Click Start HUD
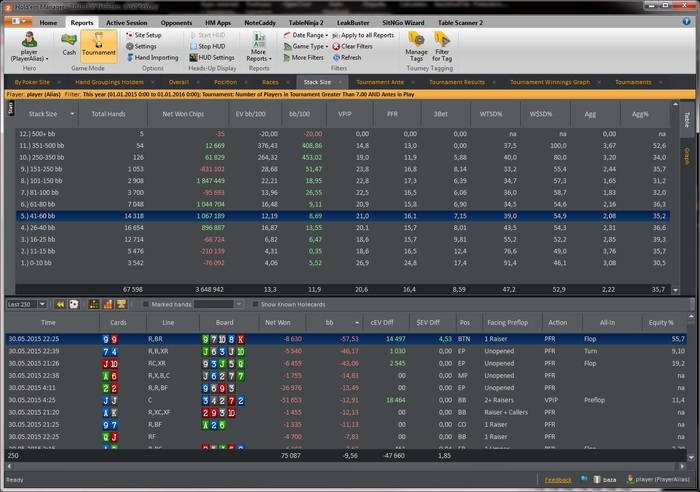 pos(208,35)
